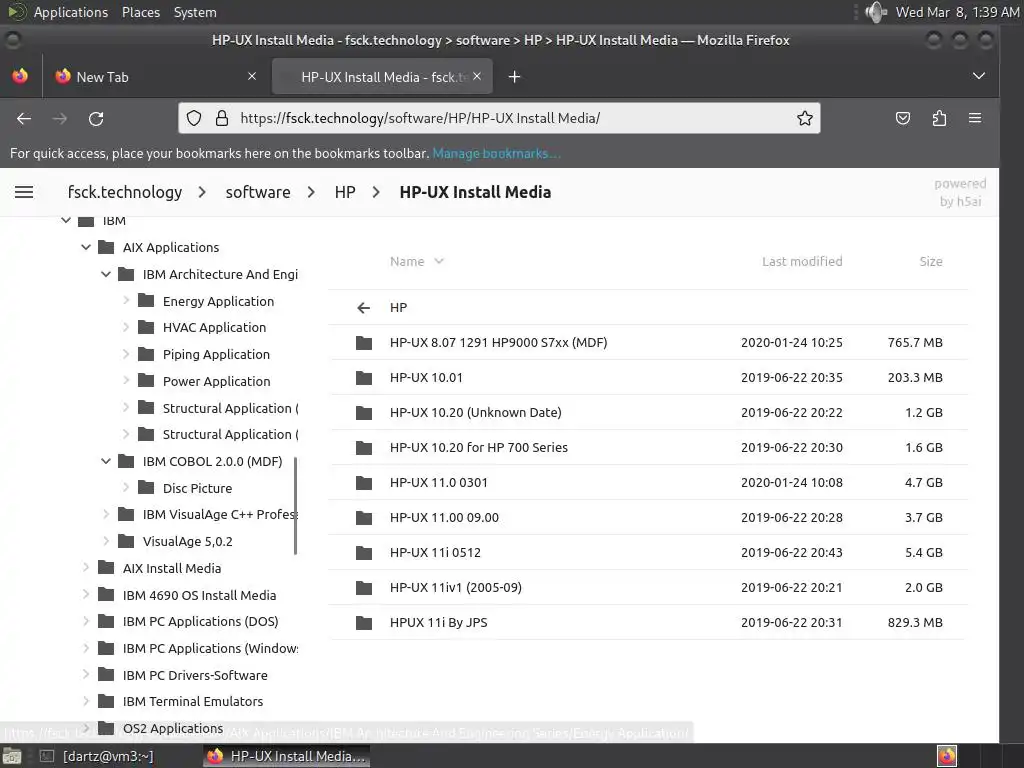Sort by Size column header
The image size is (1024, 768).
click(931, 261)
